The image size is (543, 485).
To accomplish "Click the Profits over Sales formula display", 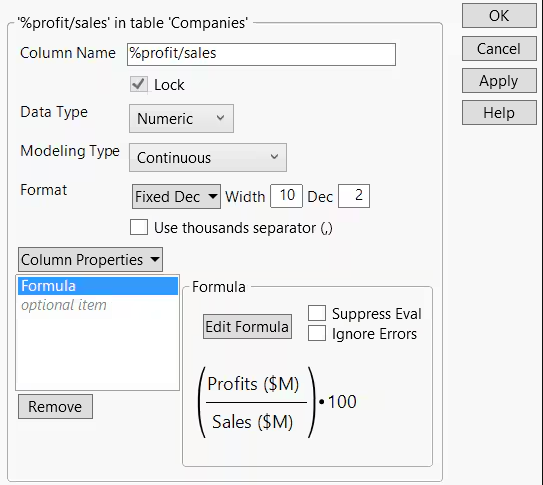I will pyautogui.click(x=277, y=402).
